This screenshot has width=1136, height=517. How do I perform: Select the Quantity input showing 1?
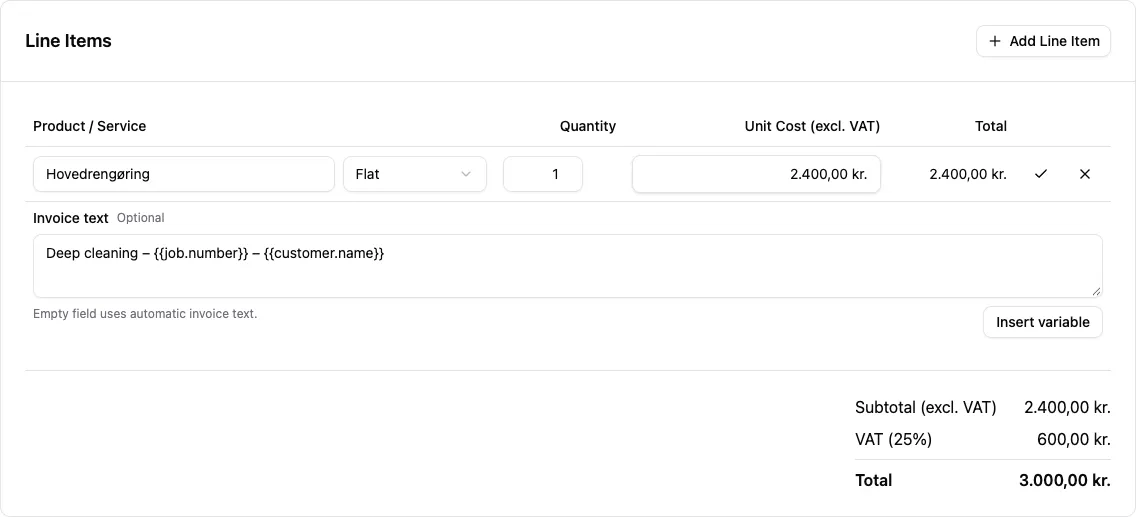[543, 175]
